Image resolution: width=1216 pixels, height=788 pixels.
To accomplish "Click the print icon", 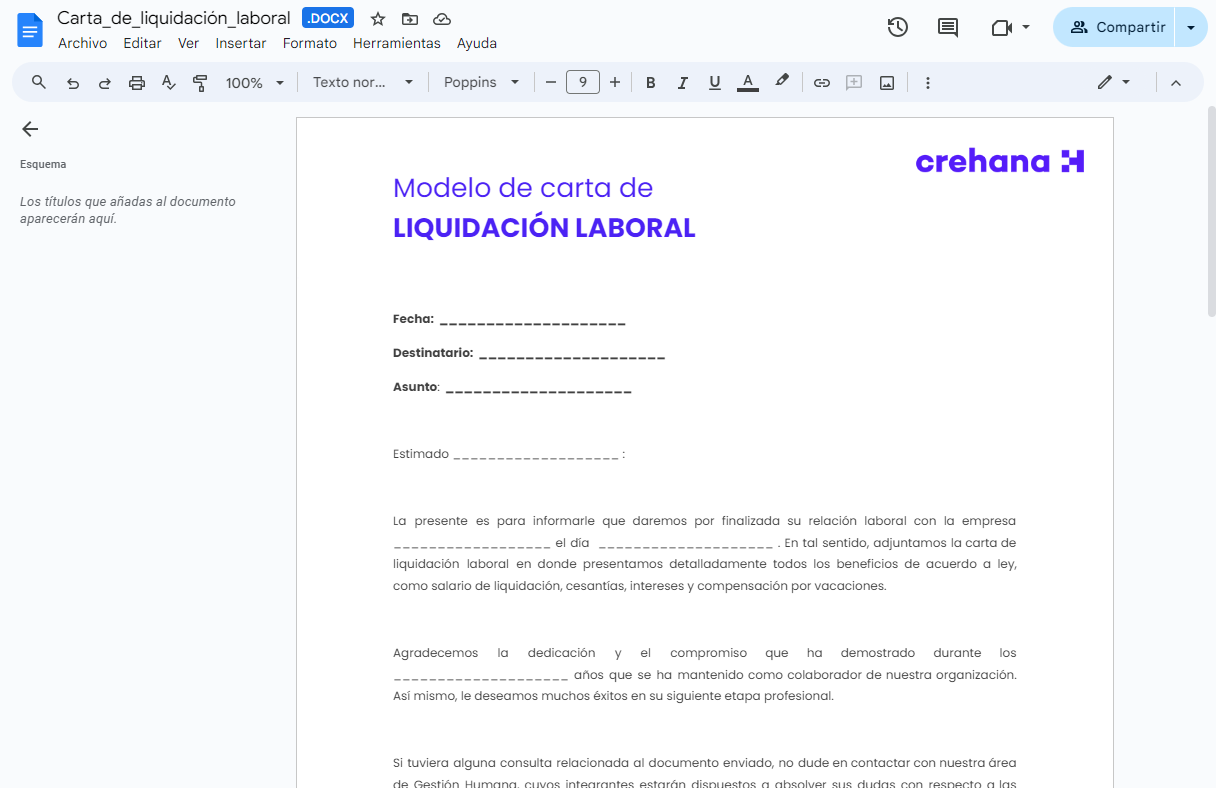I will coord(136,82).
